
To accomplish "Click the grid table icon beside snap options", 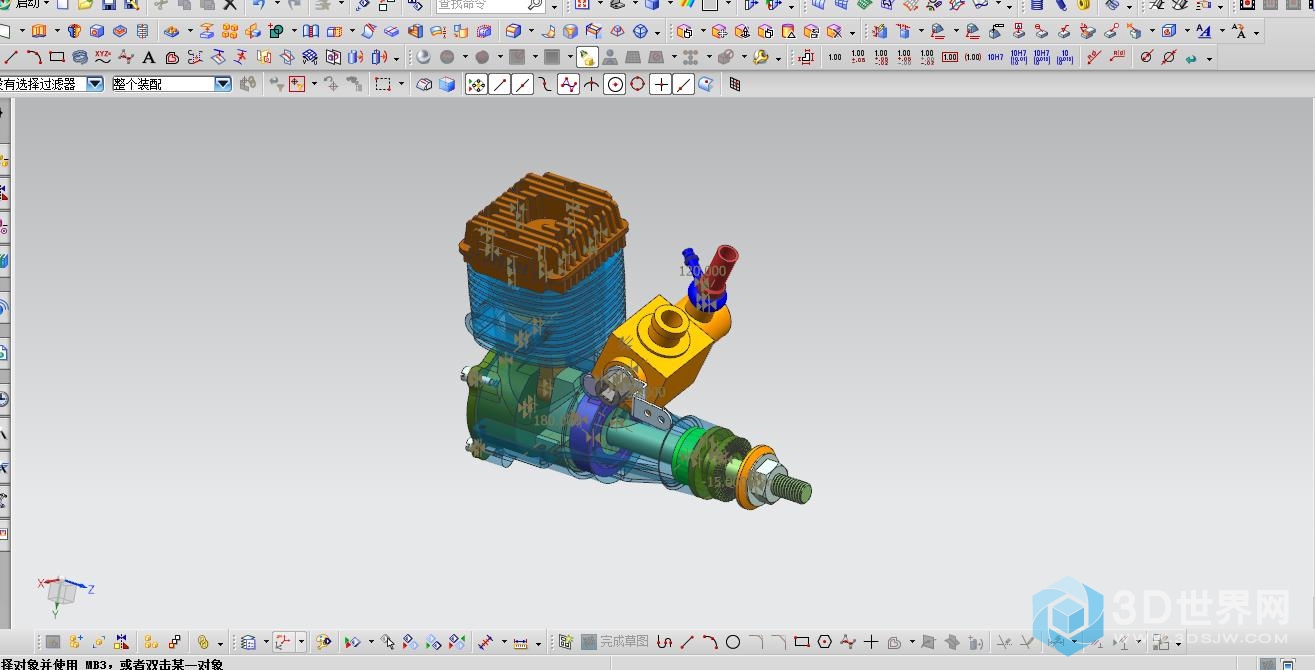I will click(735, 85).
